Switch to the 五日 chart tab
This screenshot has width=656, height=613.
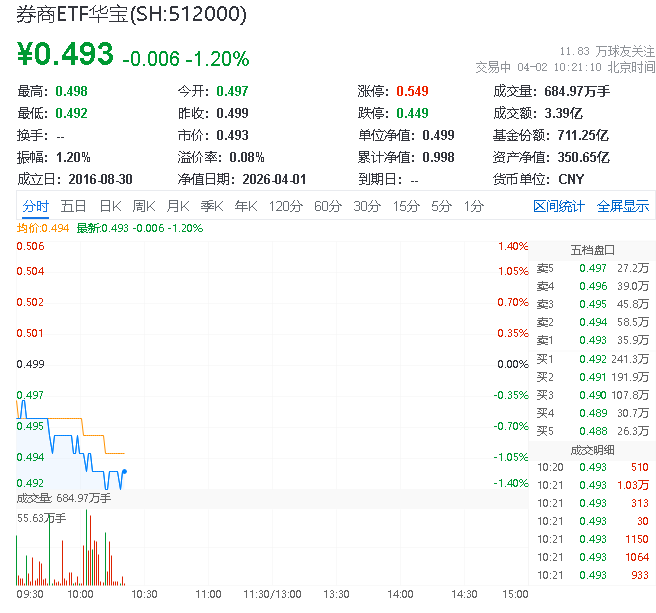pos(73,206)
